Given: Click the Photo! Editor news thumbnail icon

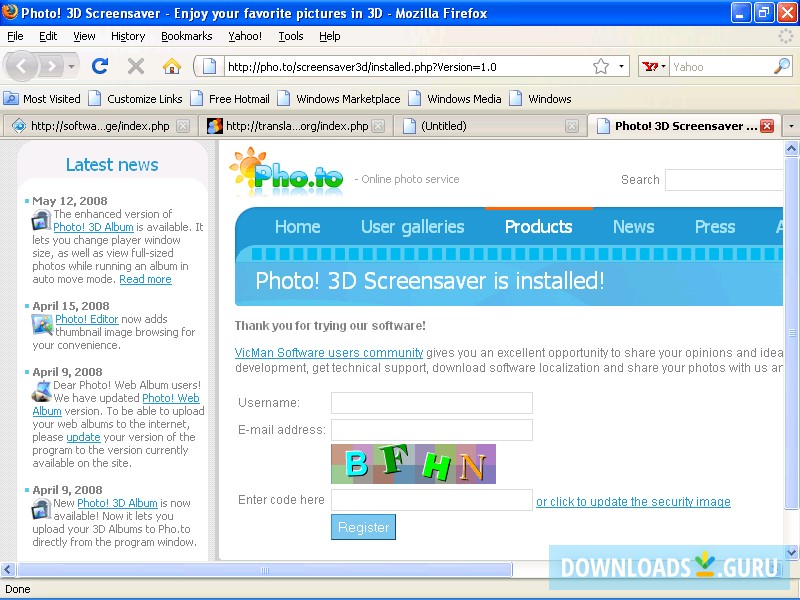Looking at the screenshot, I should [x=42, y=324].
